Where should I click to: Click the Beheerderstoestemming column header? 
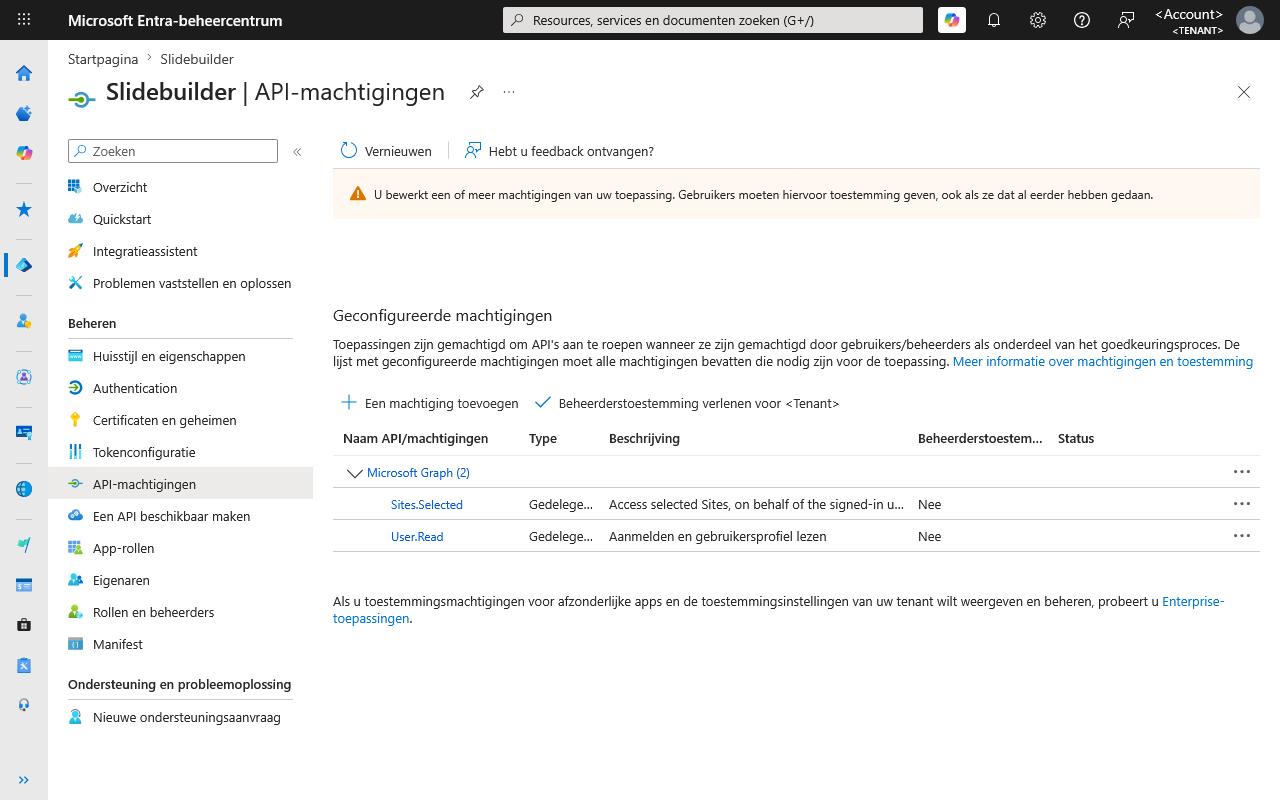point(980,439)
